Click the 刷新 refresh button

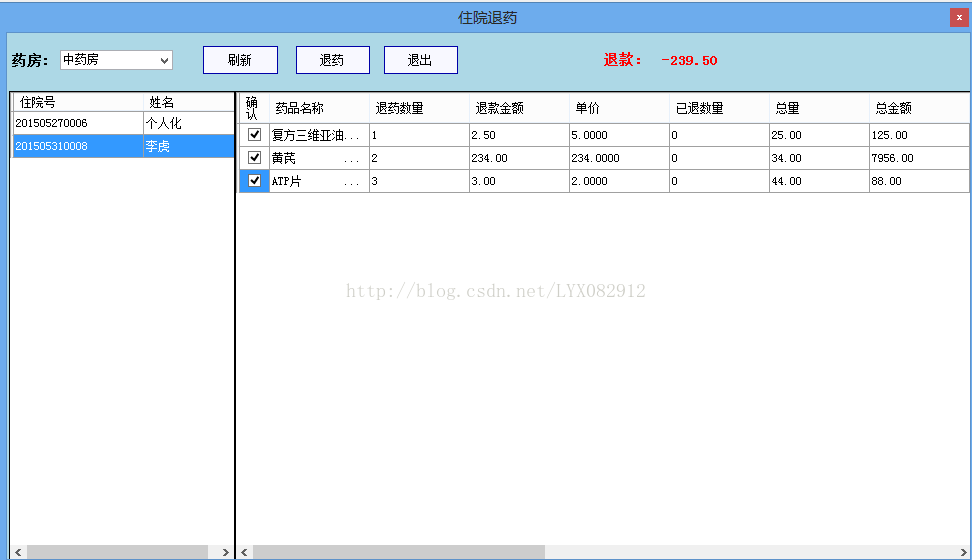tap(240, 60)
